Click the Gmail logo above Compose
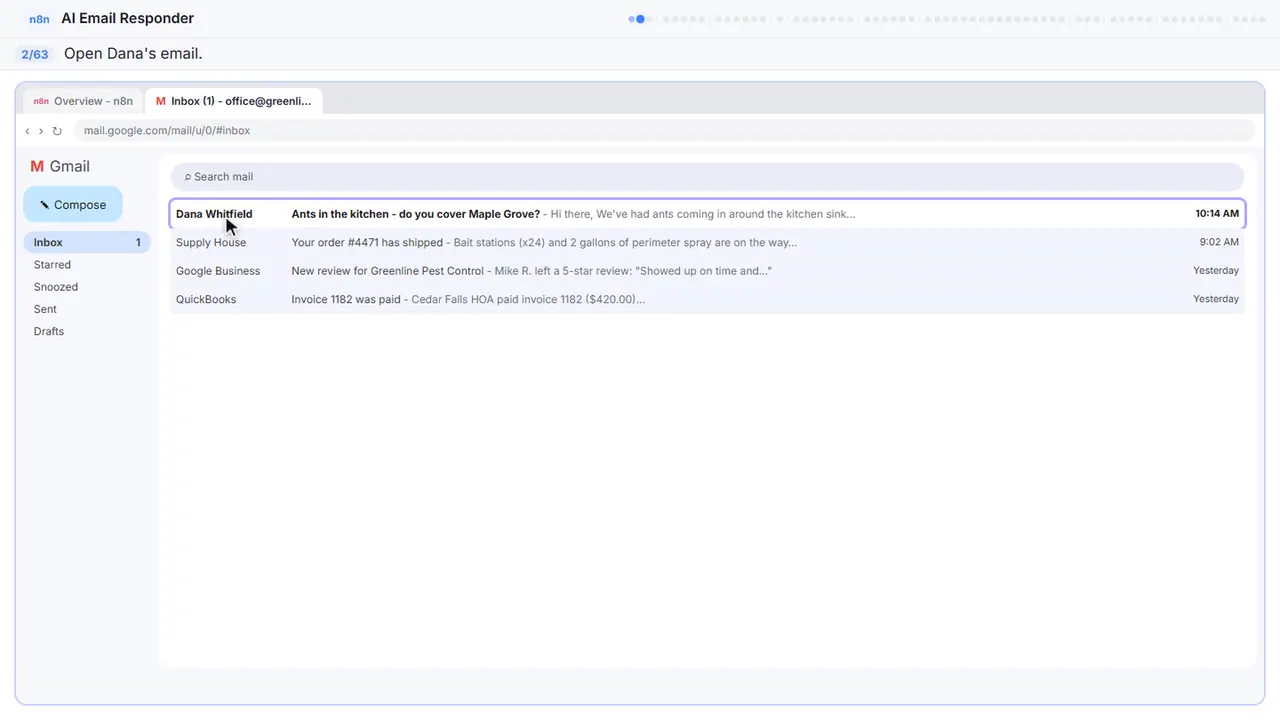Image resolution: width=1280 pixels, height=720 pixels. click(60, 167)
